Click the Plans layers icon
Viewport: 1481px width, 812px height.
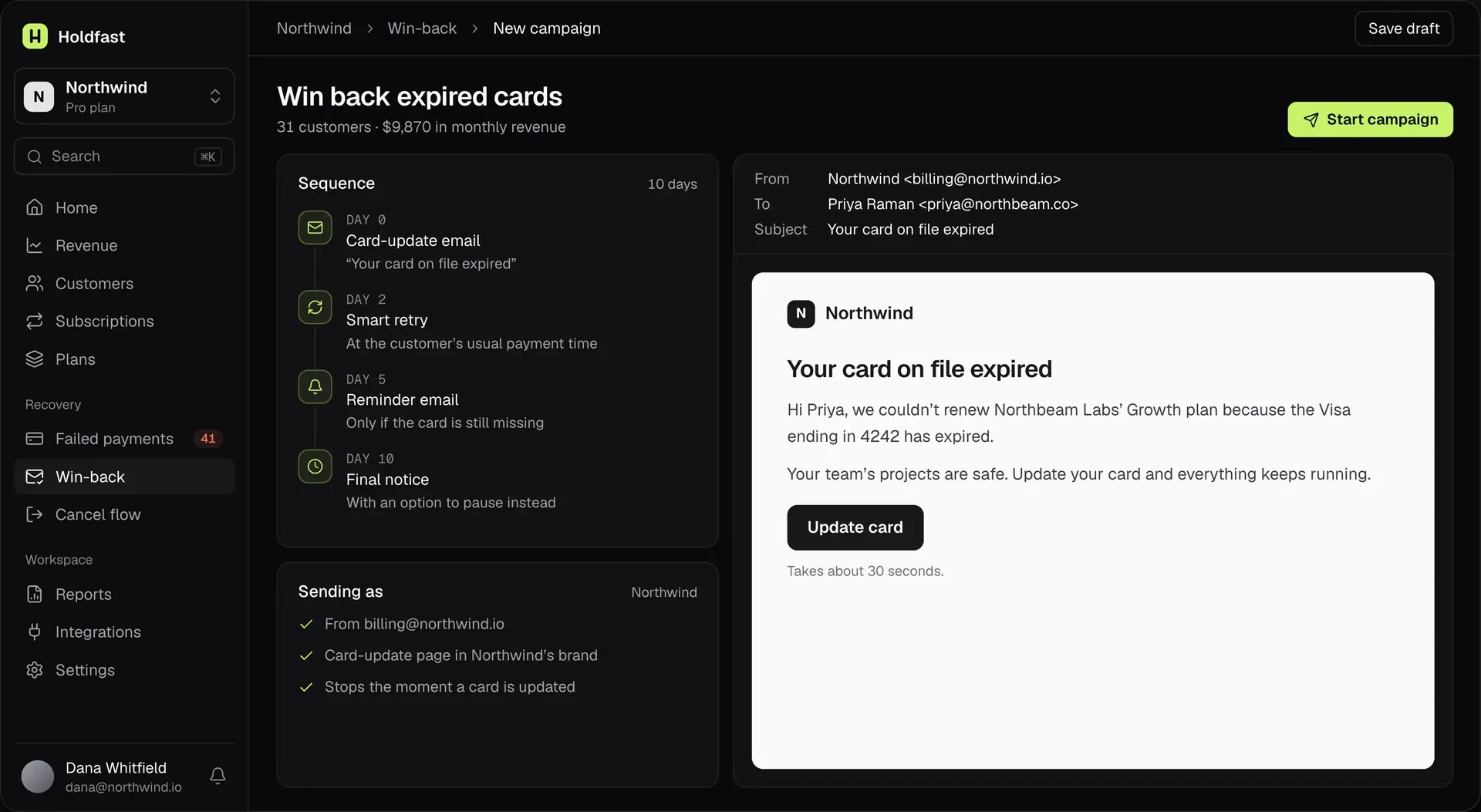[x=35, y=359]
